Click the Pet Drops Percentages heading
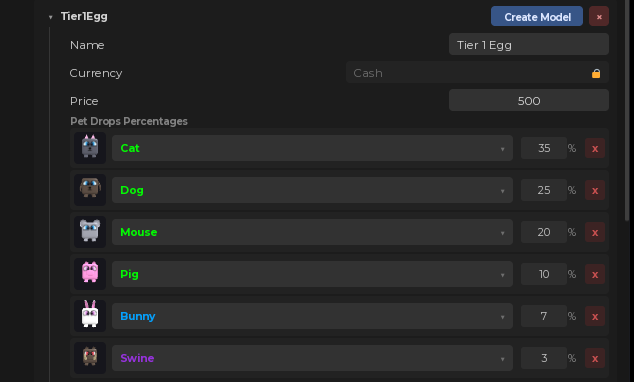Viewport: 634px width, 382px height. 129,121
